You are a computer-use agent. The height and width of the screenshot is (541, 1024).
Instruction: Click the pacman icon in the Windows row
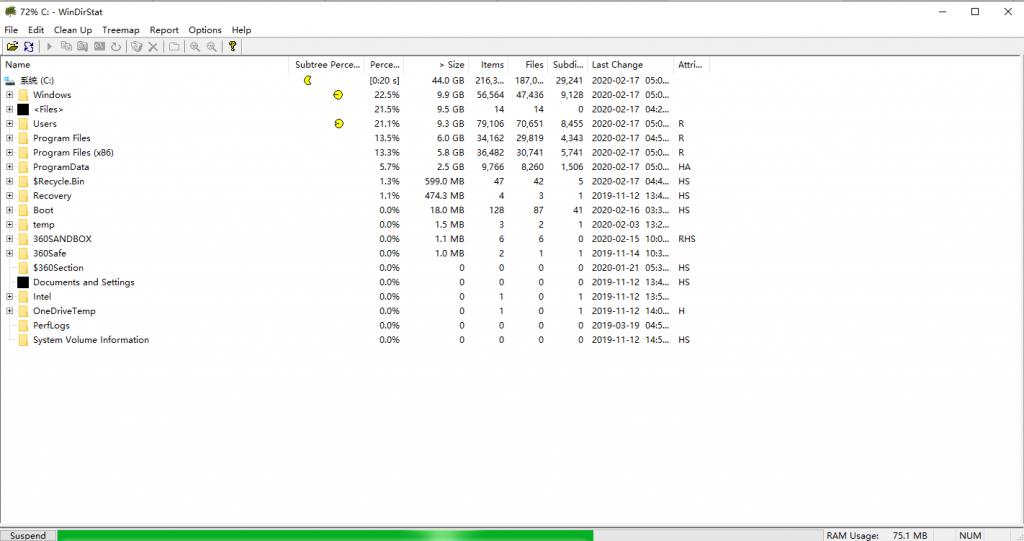click(338, 95)
